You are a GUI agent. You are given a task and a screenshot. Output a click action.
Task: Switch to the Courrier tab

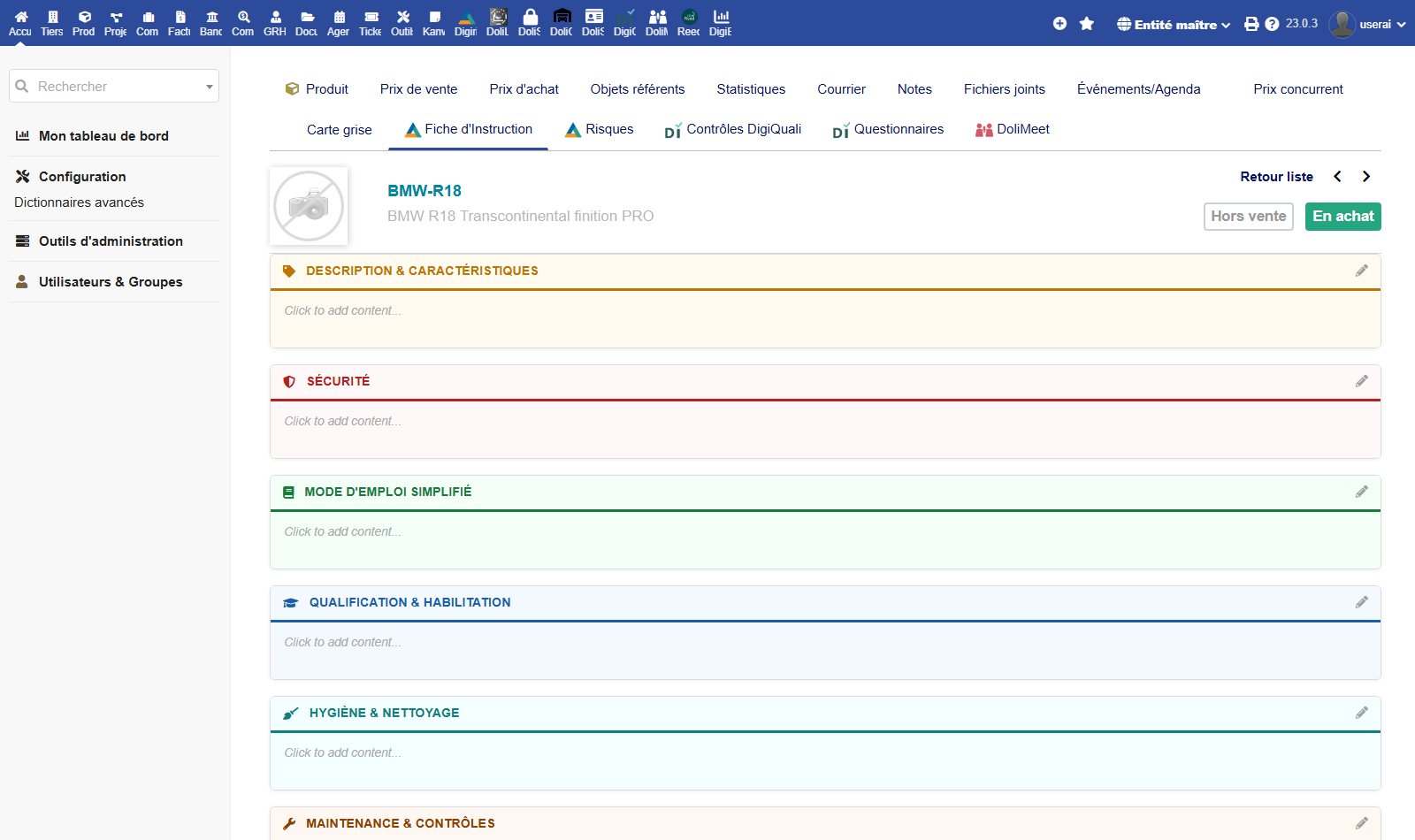[x=842, y=89]
